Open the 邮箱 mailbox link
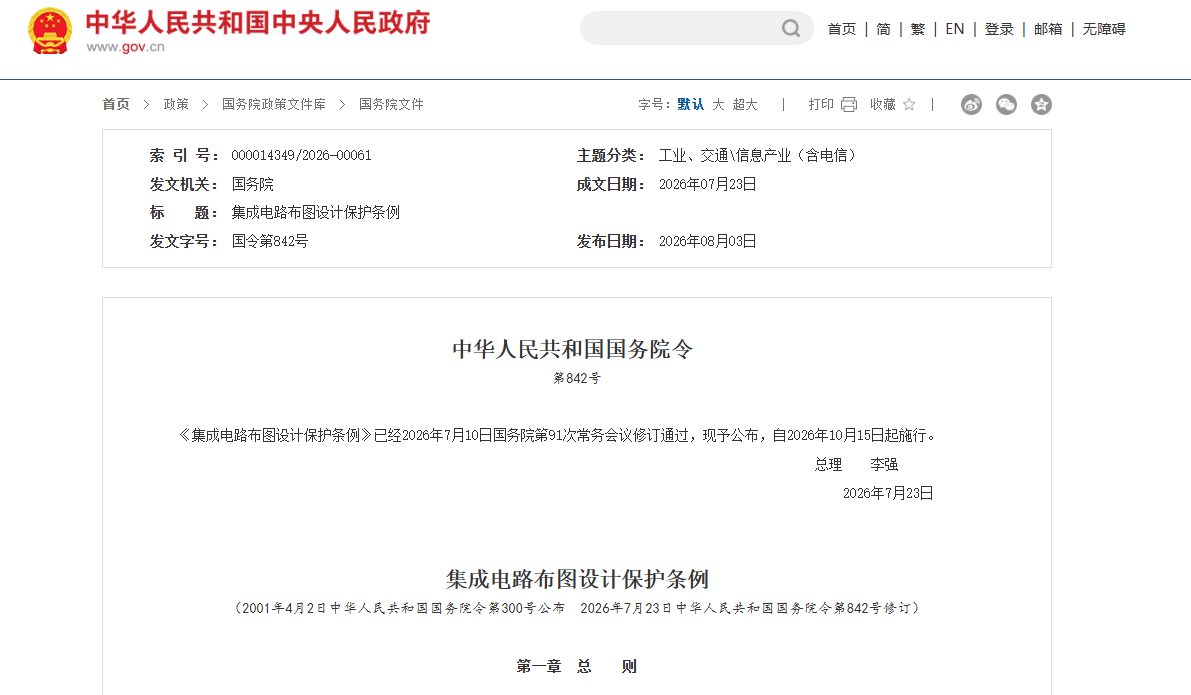The height and width of the screenshot is (695, 1191). point(1048,29)
